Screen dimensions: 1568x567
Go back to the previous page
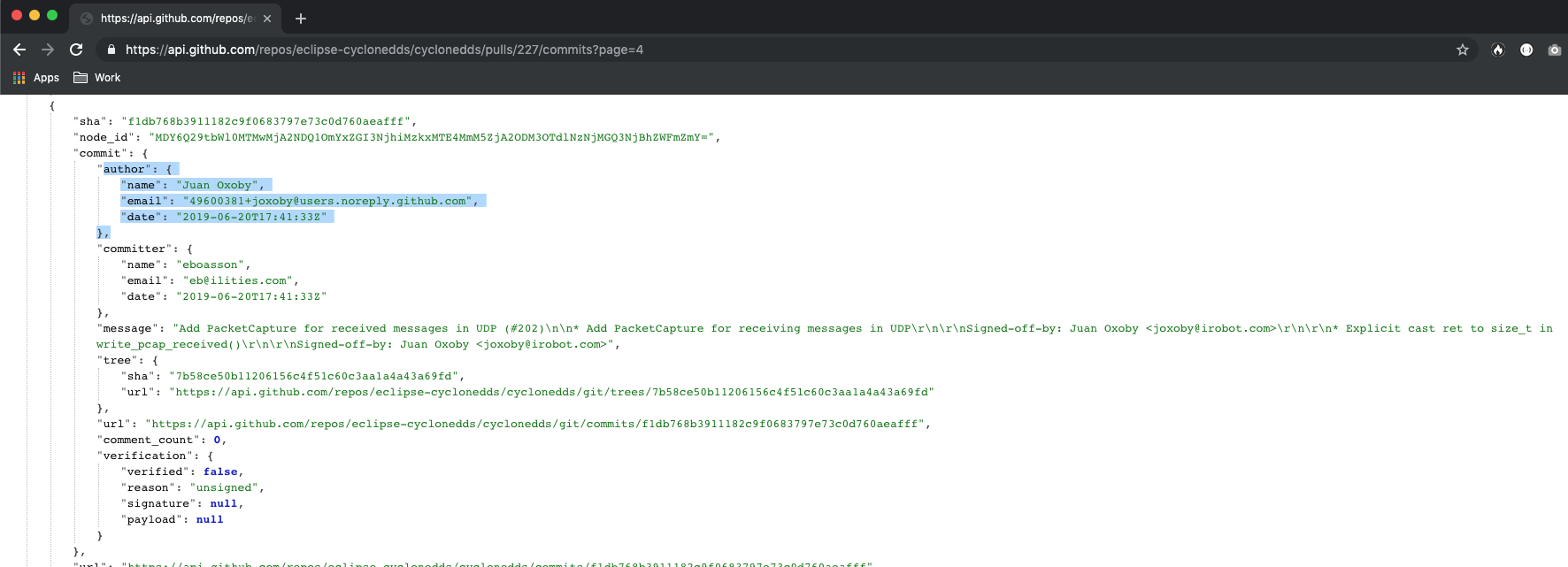(19, 50)
